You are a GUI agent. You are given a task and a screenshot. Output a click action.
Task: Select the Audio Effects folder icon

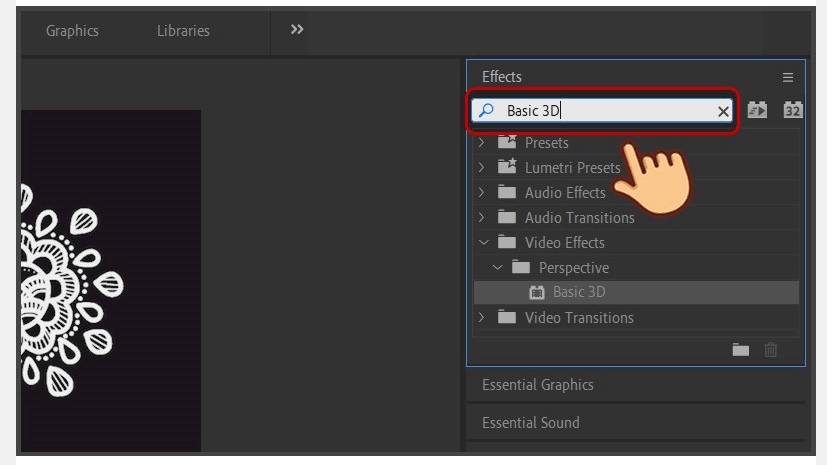tap(507, 192)
